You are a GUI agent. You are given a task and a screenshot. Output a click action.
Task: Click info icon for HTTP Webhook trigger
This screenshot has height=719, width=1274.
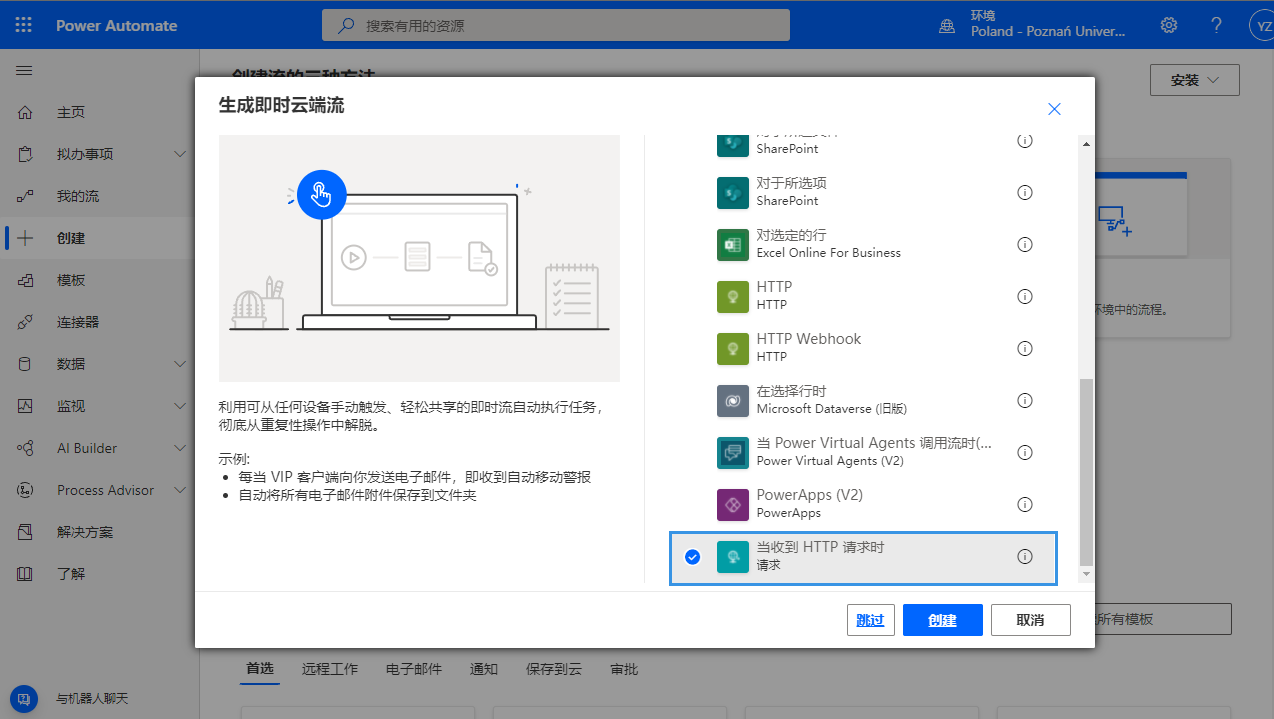tap(1024, 348)
